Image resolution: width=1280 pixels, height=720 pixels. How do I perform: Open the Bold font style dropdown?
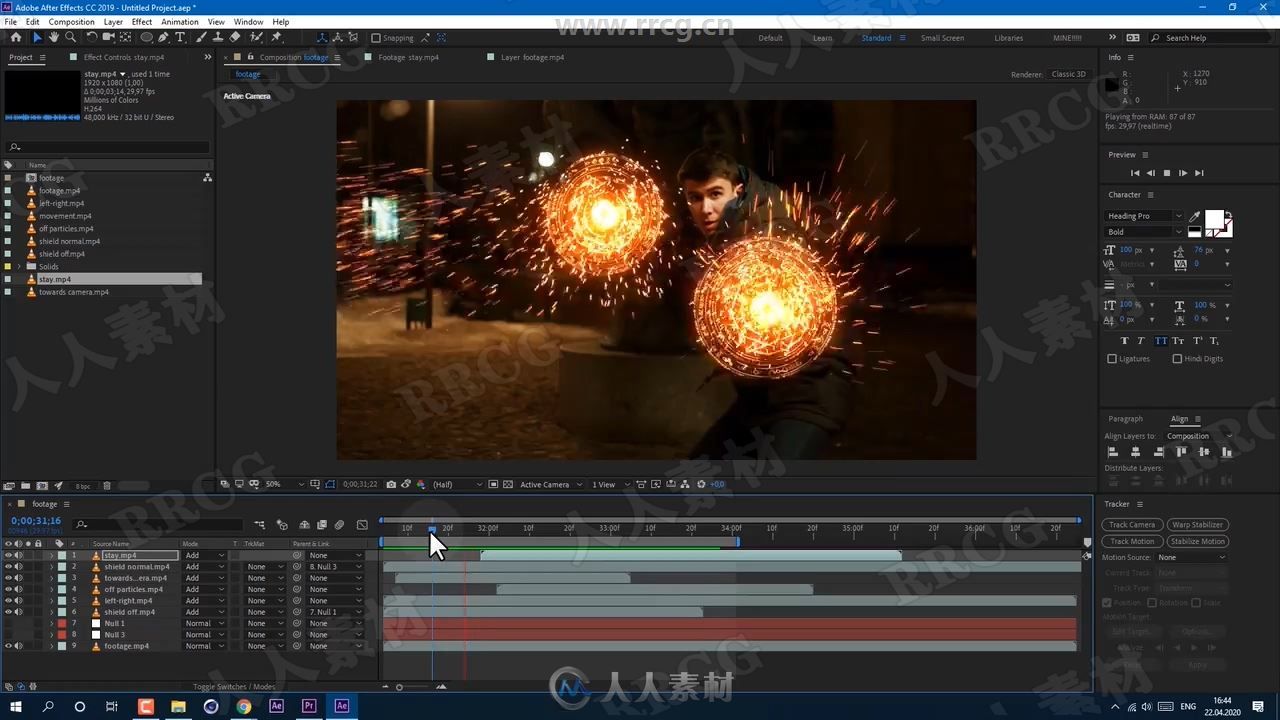click(x=1144, y=232)
